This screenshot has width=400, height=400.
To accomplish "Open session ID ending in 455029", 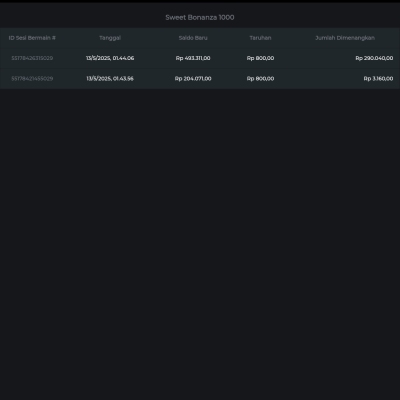I will [32, 79].
